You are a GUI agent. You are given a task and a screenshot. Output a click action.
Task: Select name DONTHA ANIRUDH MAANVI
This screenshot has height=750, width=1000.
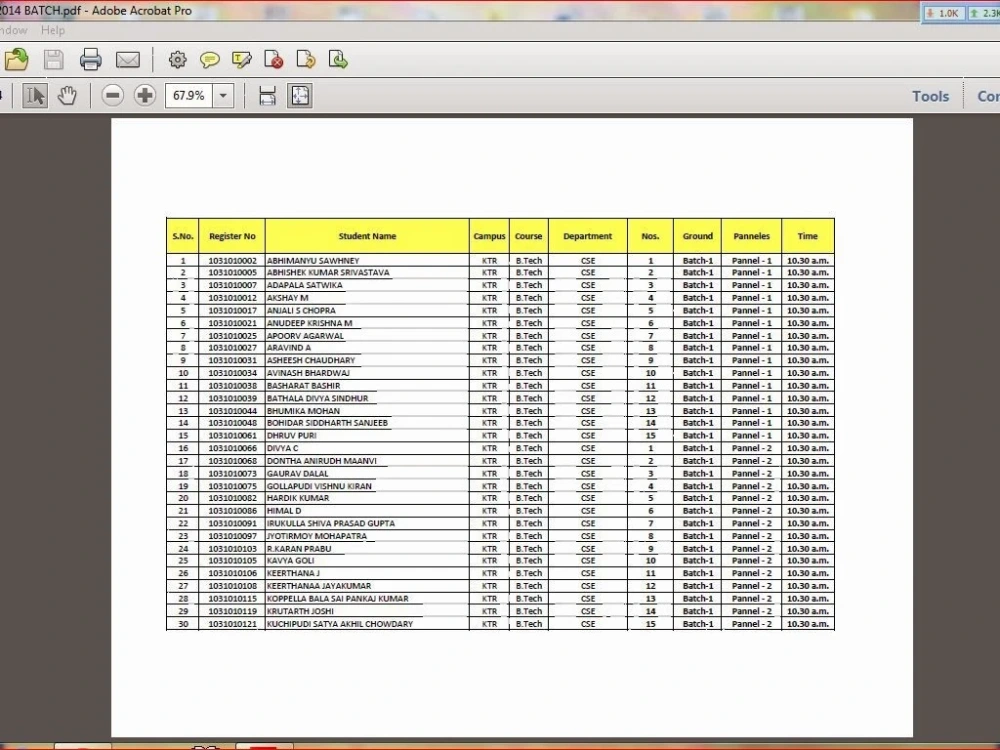click(322, 461)
